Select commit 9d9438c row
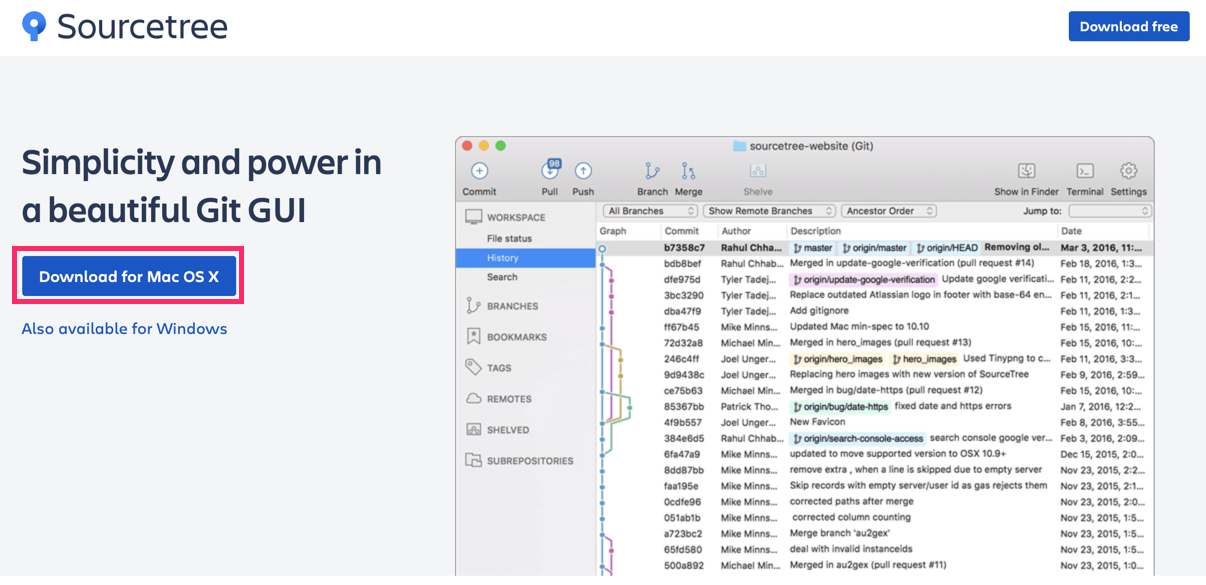The width and height of the screenshot is (1206, 585). [x=875, y=375]
